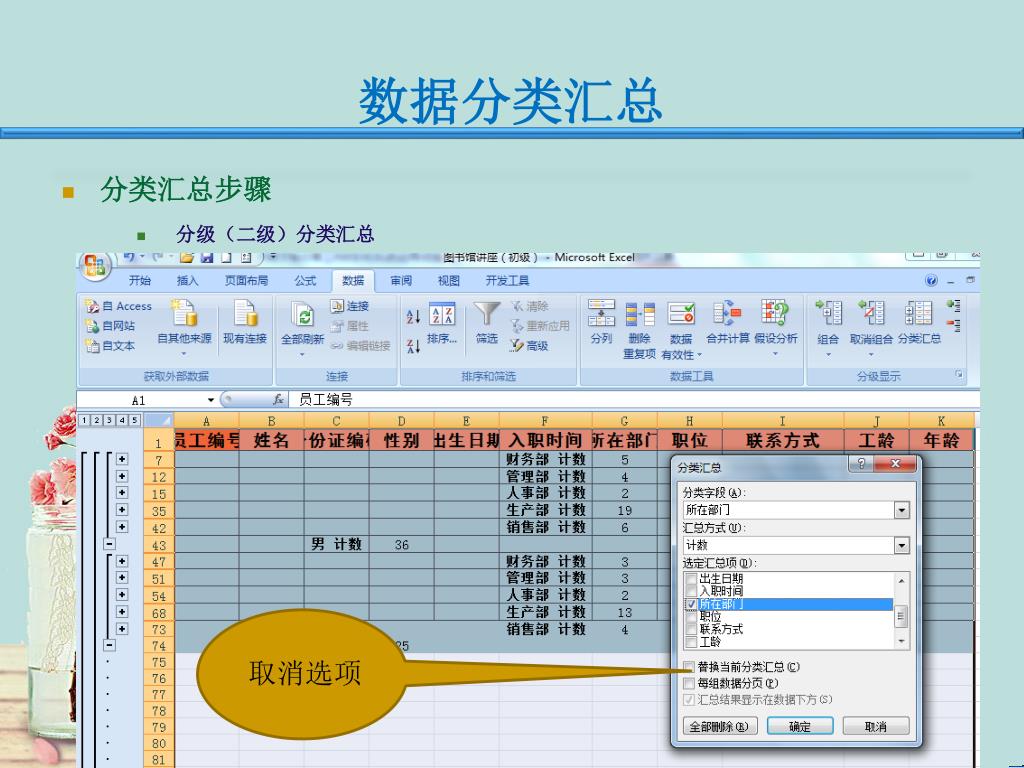
Task: Switch to 公式 ribbon tab
Action: coord(305,281)
